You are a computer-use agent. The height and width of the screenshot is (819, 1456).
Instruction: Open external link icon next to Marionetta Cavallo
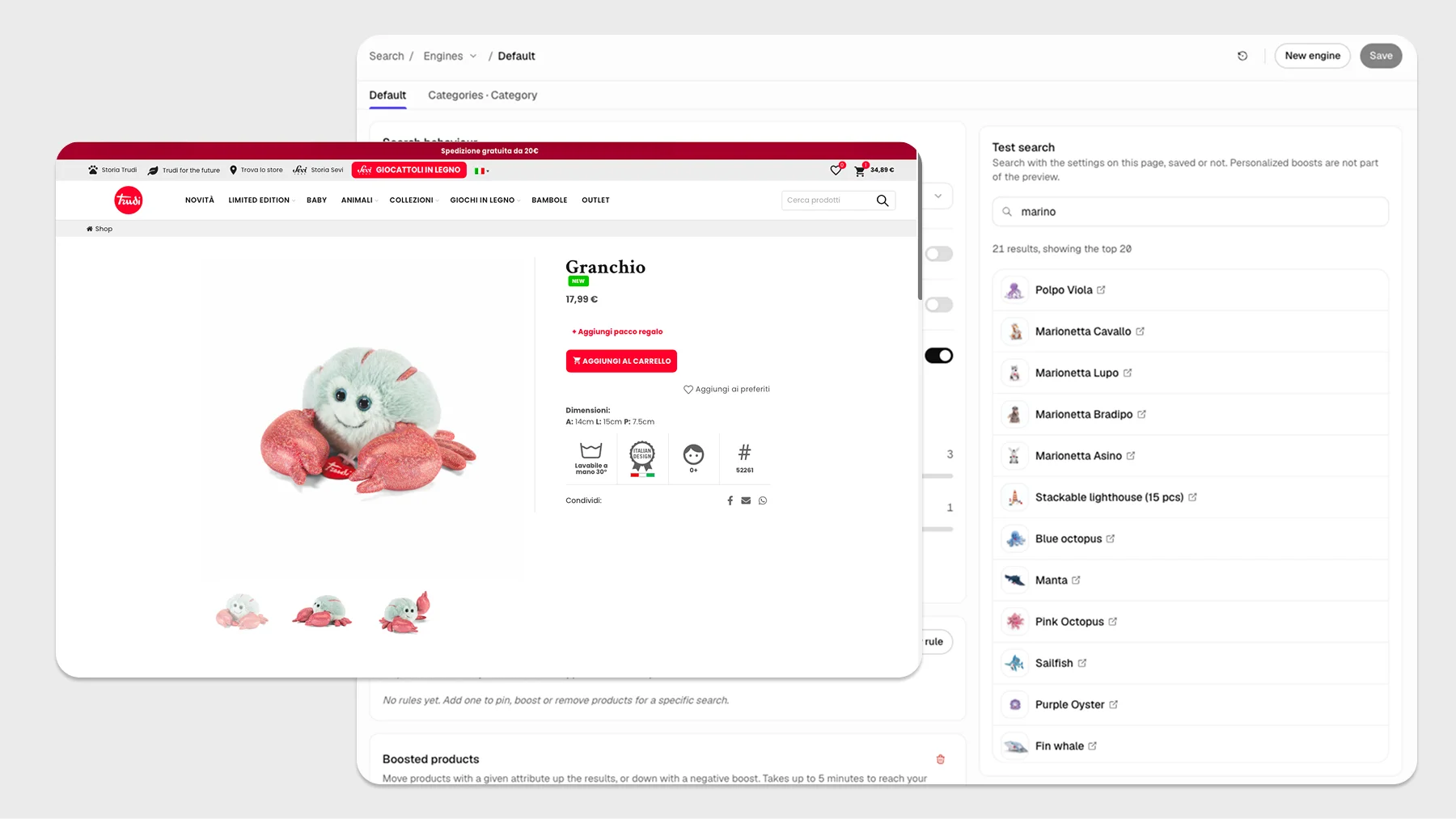pos(1140,331)
